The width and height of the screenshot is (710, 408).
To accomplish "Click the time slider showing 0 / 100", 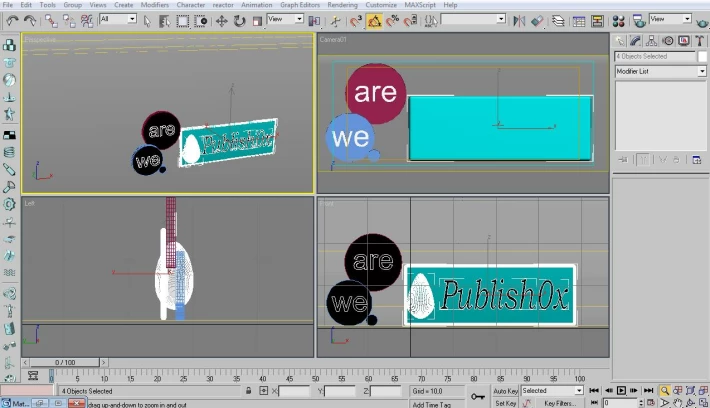I will 65,362.
